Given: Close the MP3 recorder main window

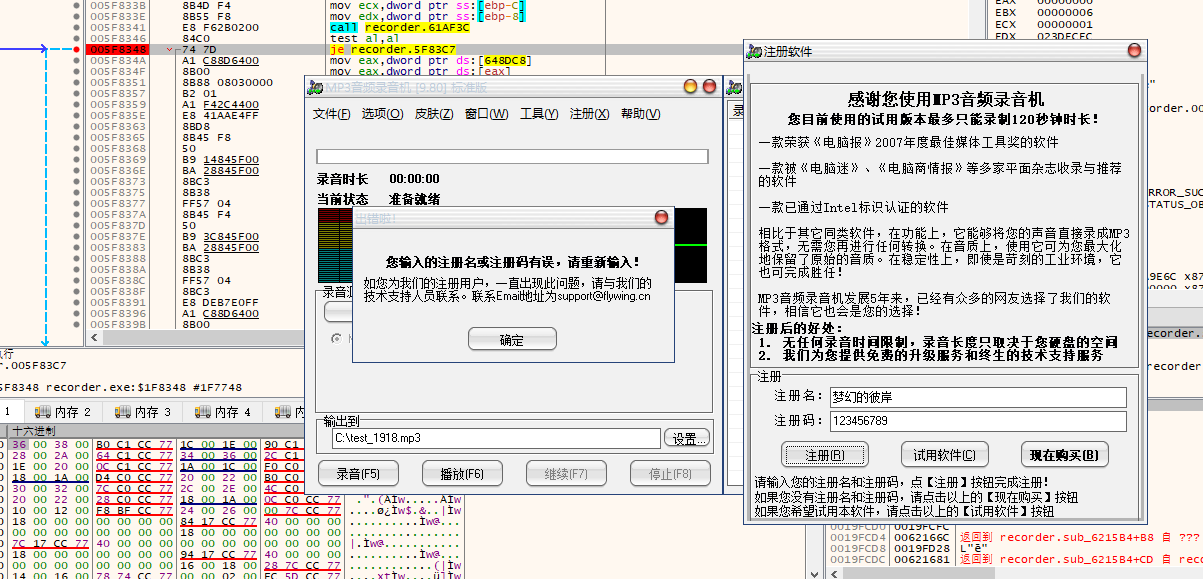Looking at the screenshot, I should tap(709, 87).
